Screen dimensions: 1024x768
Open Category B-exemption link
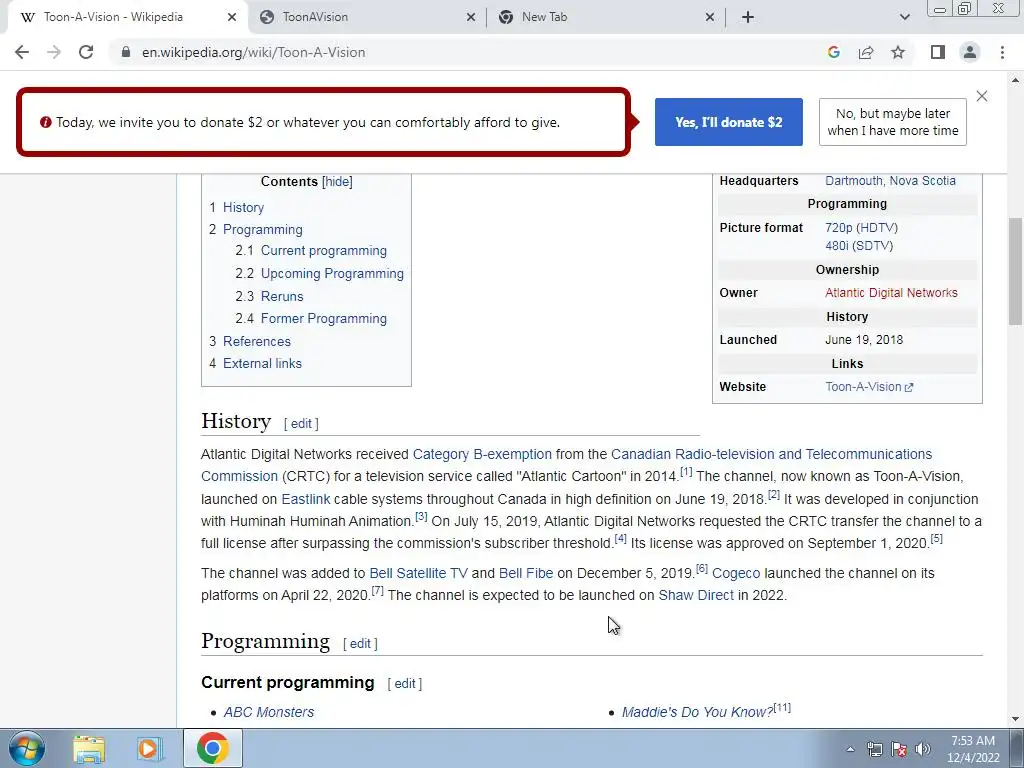point(482,455)
